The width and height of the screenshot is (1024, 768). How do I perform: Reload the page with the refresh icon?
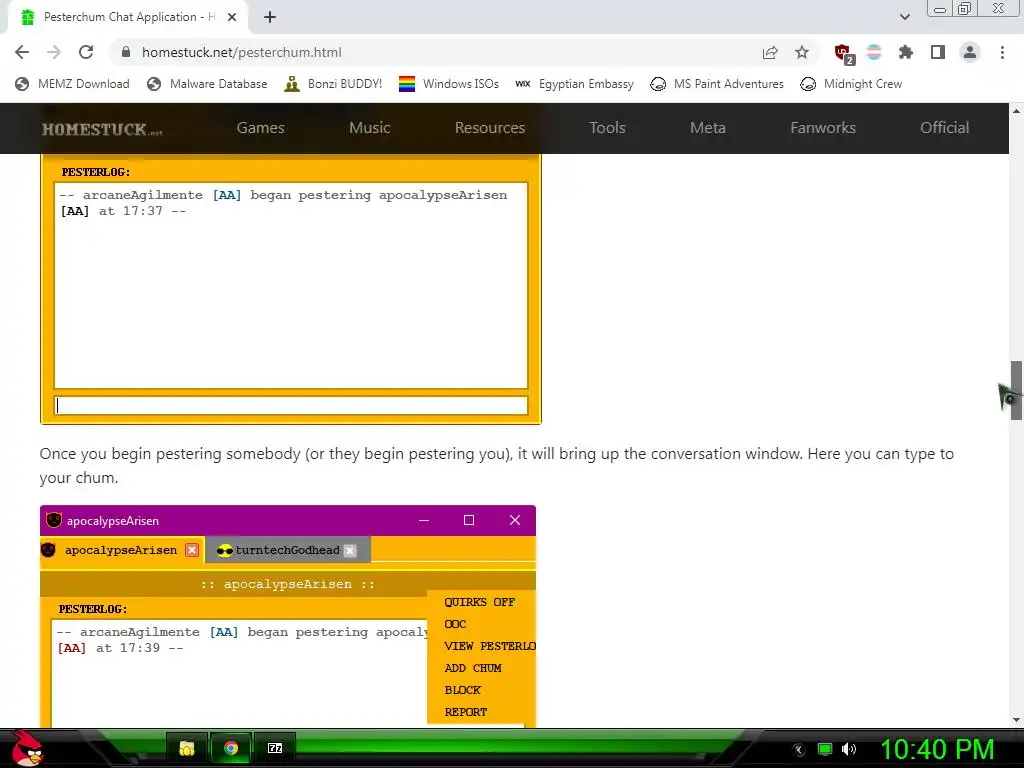[x=86, y=52]
